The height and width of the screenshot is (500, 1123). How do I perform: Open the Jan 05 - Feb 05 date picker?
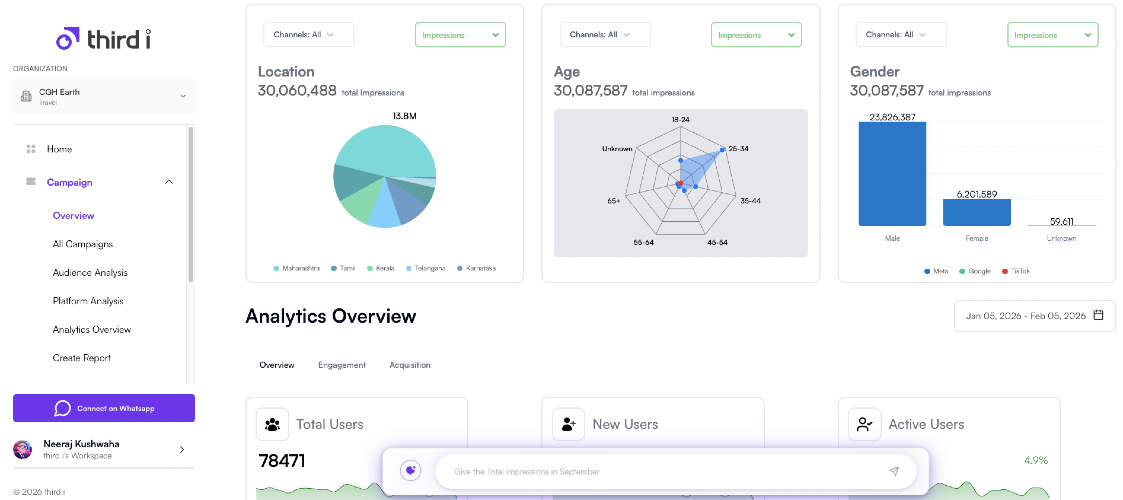tap(1035, 316)
